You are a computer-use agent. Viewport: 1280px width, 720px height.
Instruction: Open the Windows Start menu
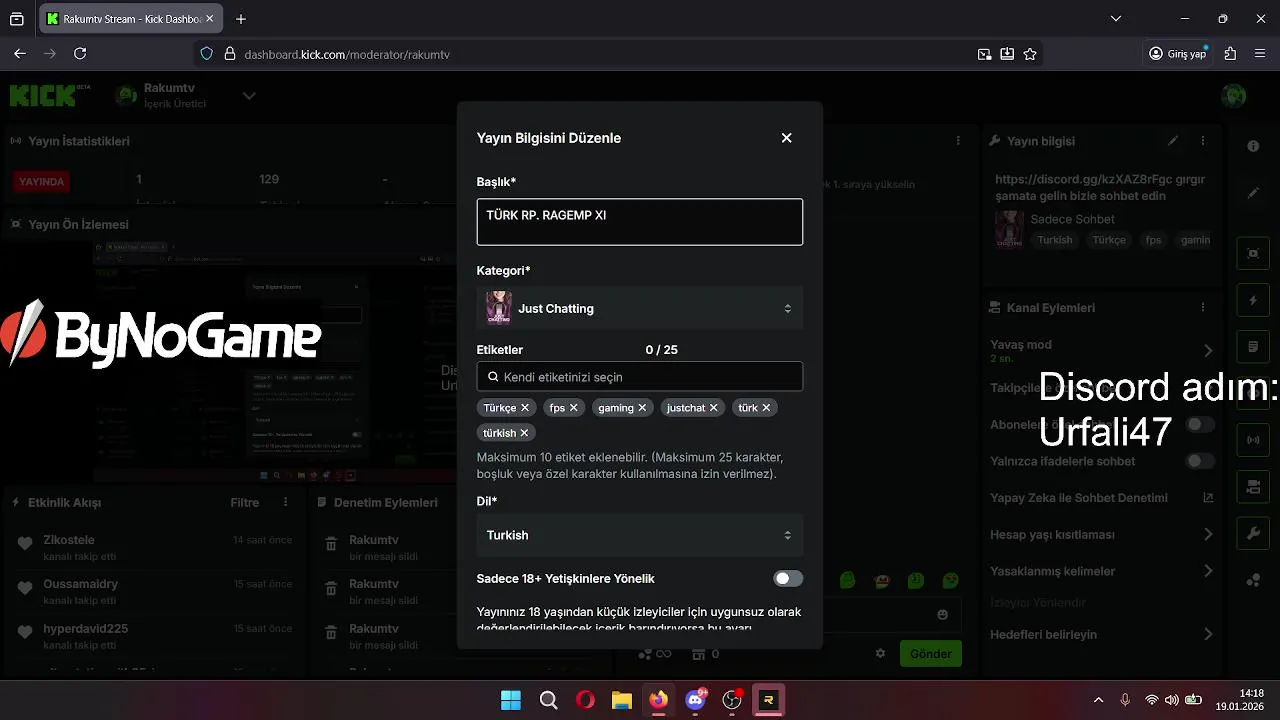pos(511,700)
